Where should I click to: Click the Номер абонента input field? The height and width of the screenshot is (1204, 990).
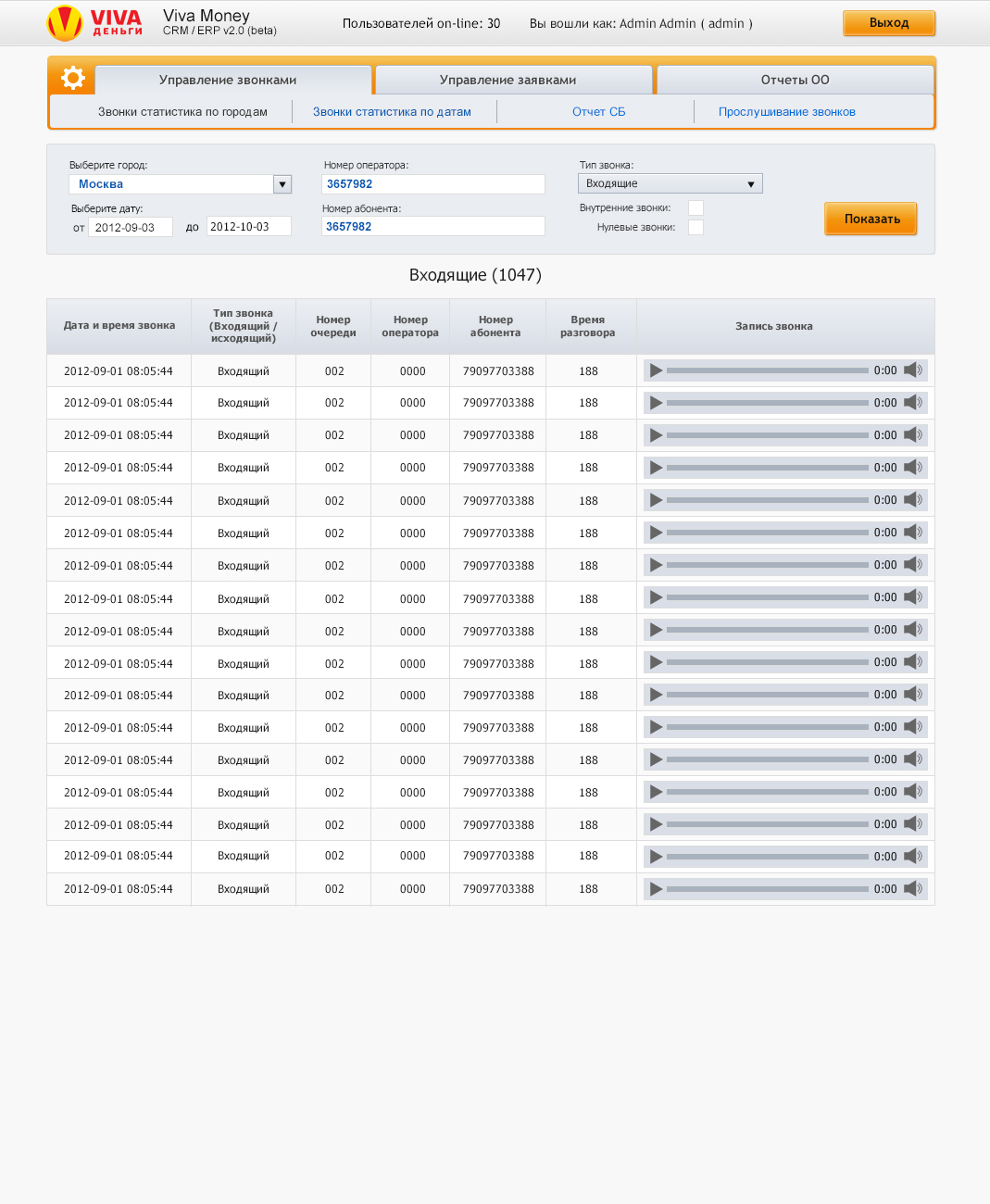432,226
